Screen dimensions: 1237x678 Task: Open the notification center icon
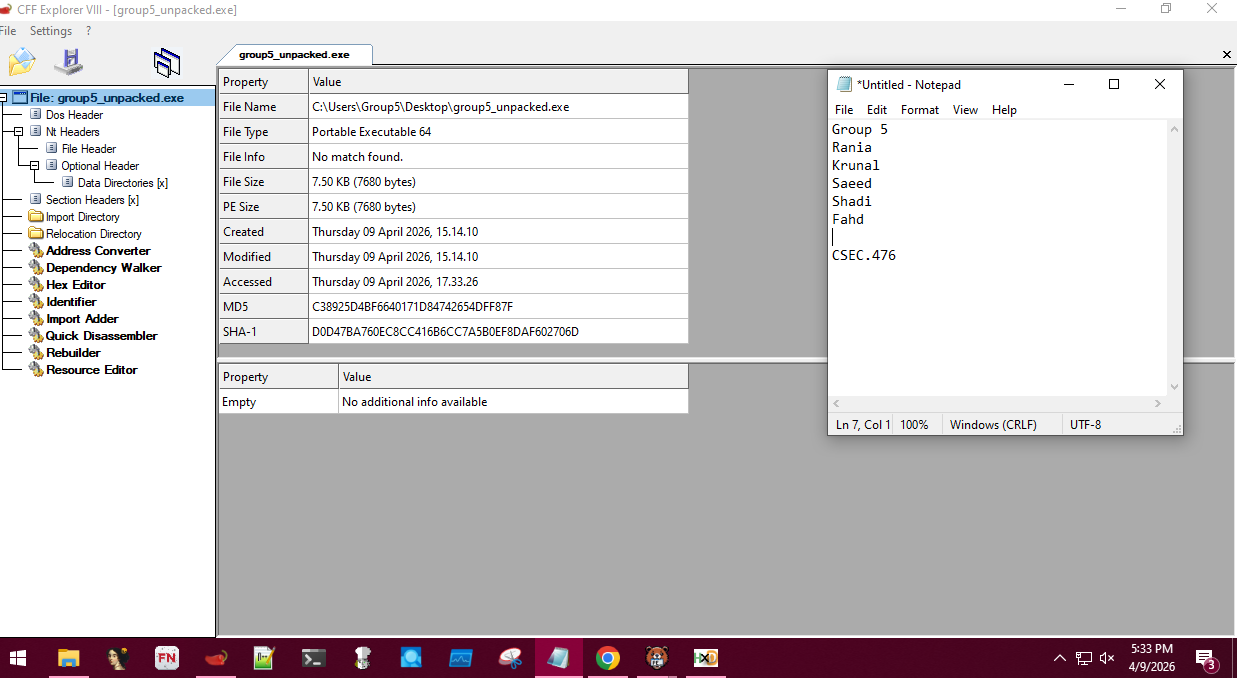click(1206, 658)
